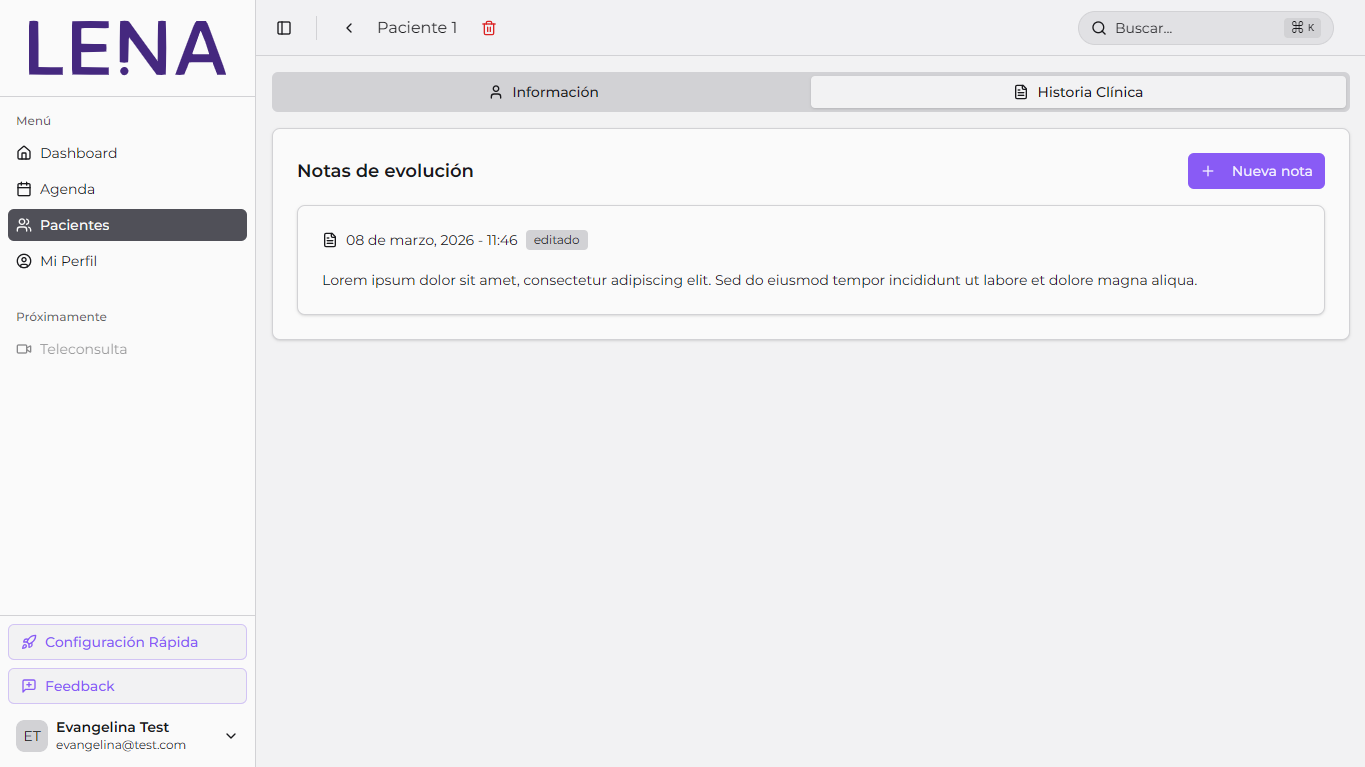Expand the Evangelina Test account menu chevron
The height and width of the screenshot is (767, 1365).
tap(231, 736)
